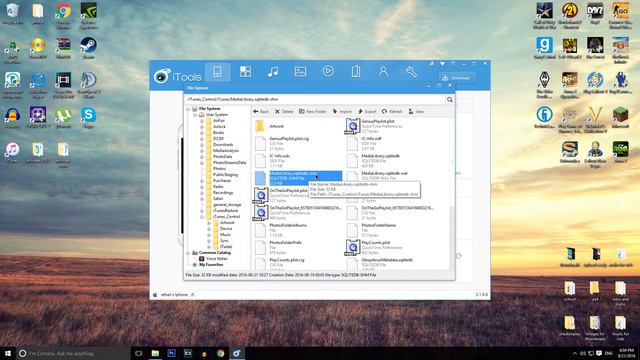Open the Music tab in iTools
640x360 pixels.
pos(273,72)
